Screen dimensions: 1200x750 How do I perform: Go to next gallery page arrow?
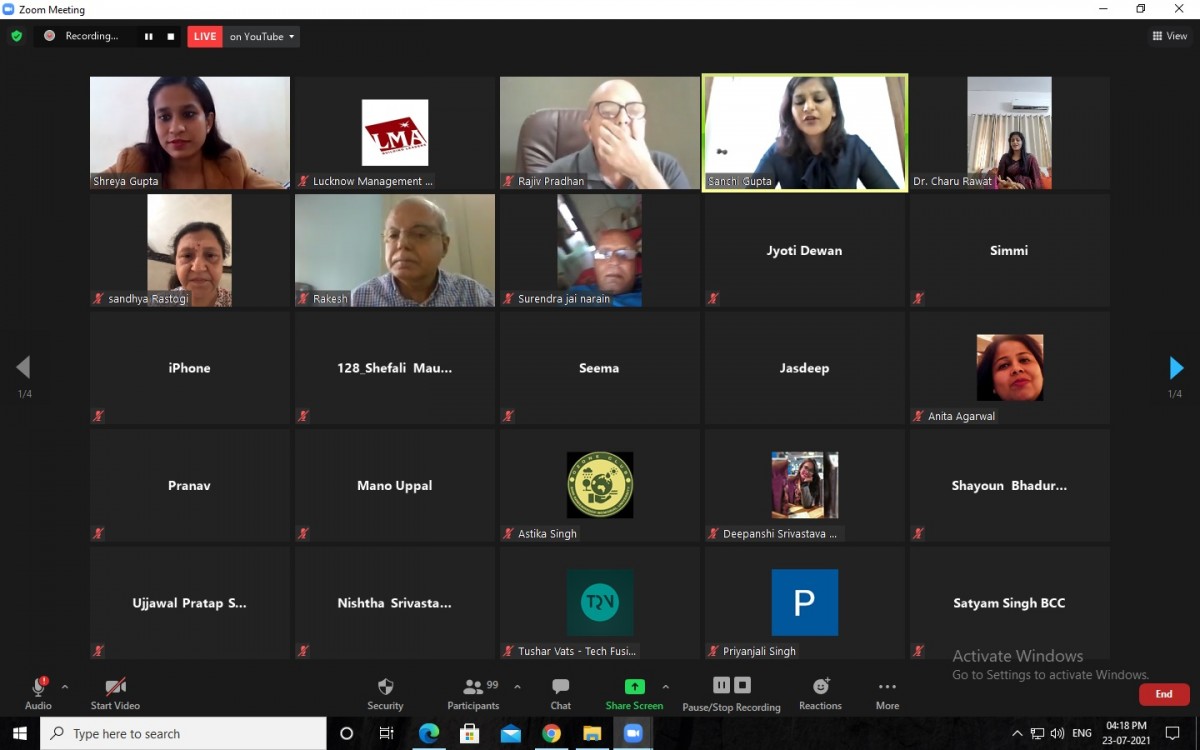1176,368
